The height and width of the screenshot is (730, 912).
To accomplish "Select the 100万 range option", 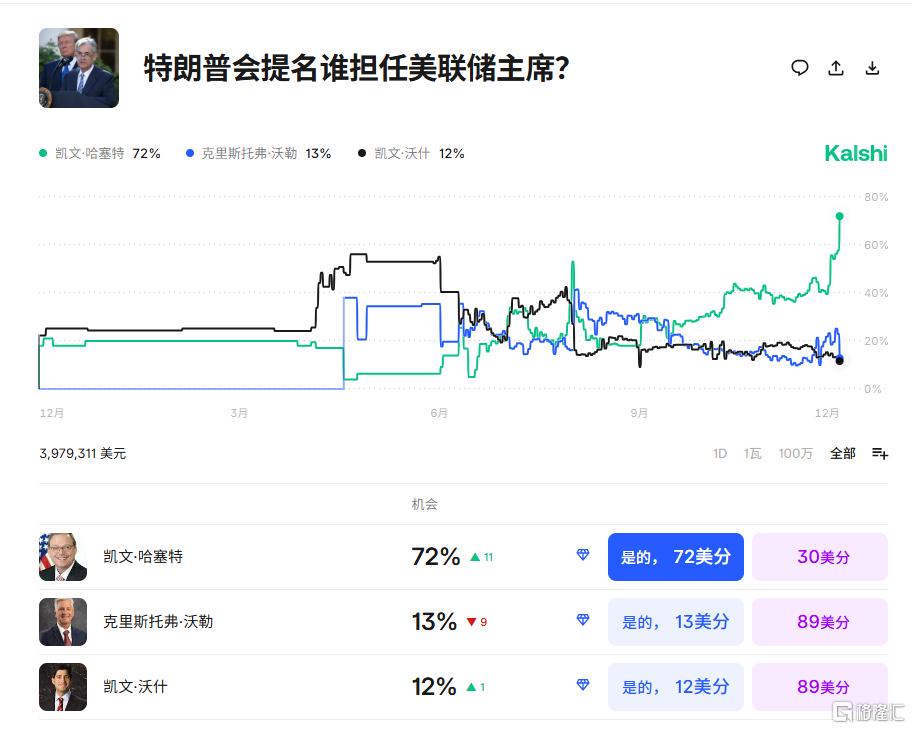I will click(x=794, y=453).
